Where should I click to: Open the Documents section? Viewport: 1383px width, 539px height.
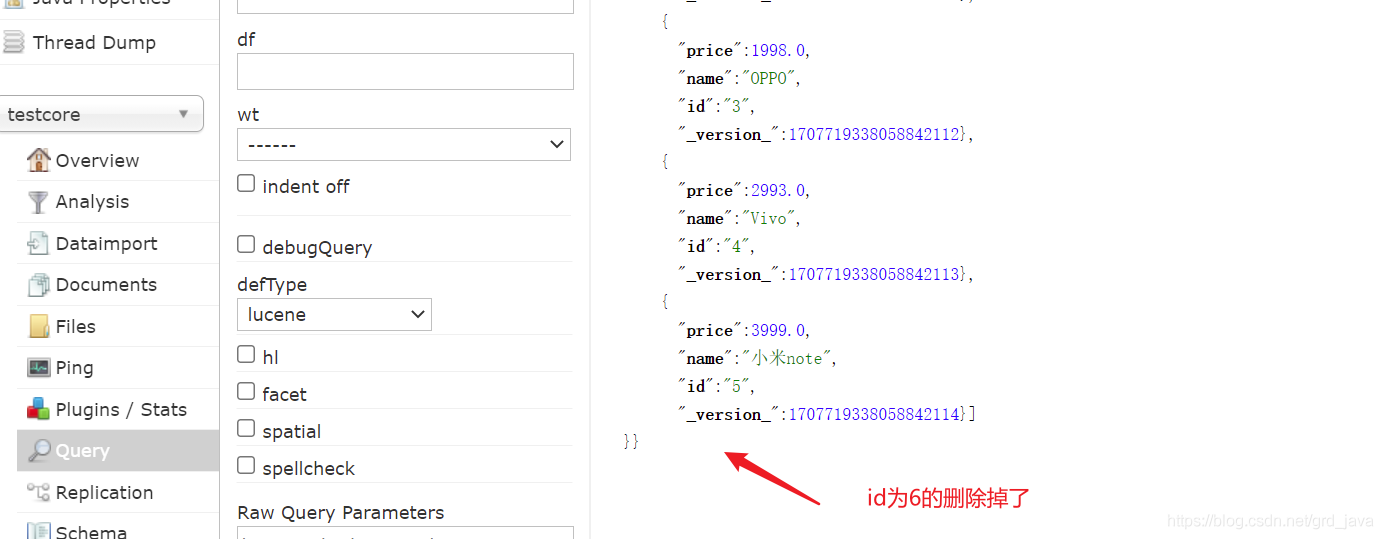[x=106, y=285]
